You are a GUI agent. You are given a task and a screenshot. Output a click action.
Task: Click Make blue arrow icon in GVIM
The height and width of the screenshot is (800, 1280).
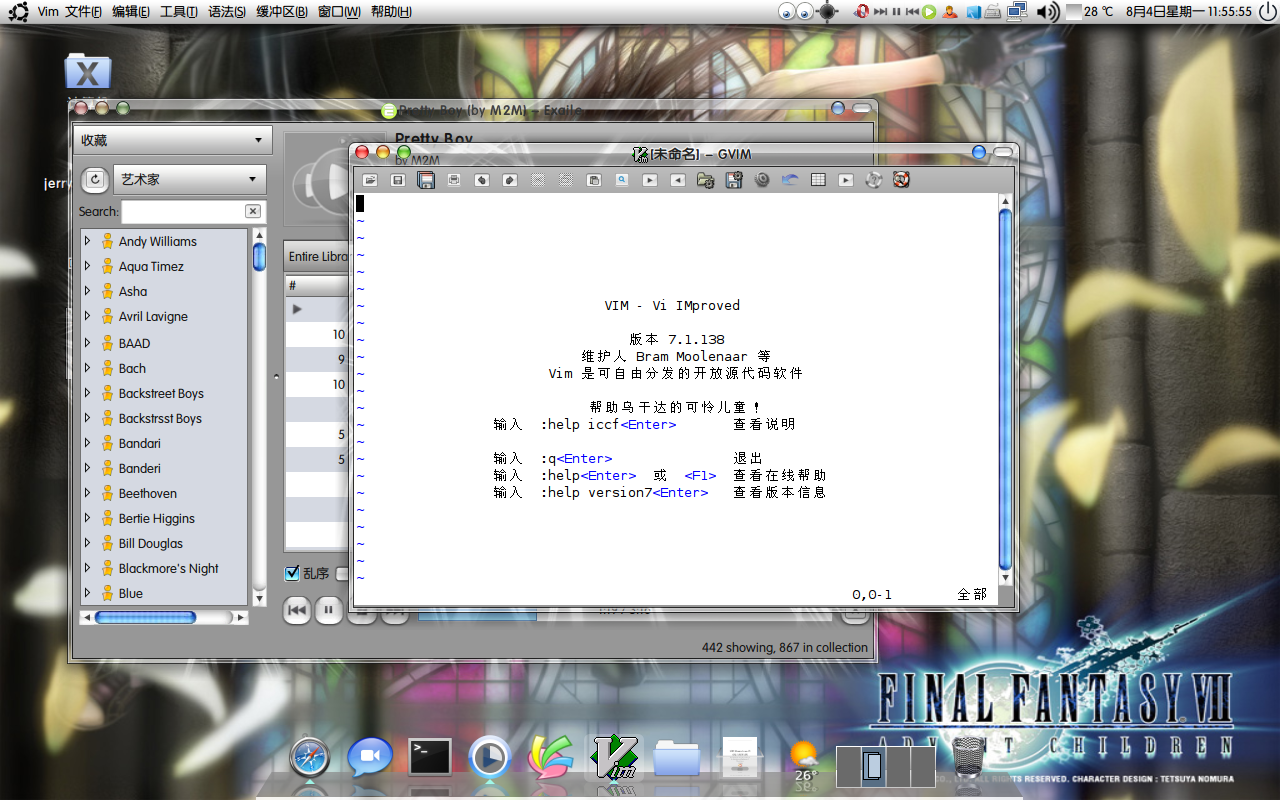[x=790, y=180]
